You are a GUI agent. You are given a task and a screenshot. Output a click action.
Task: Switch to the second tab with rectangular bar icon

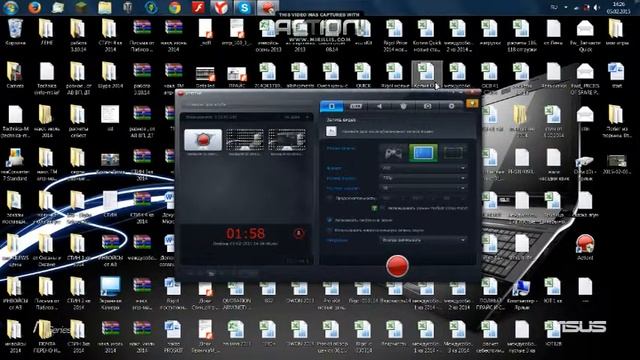(x=356, y=106)
